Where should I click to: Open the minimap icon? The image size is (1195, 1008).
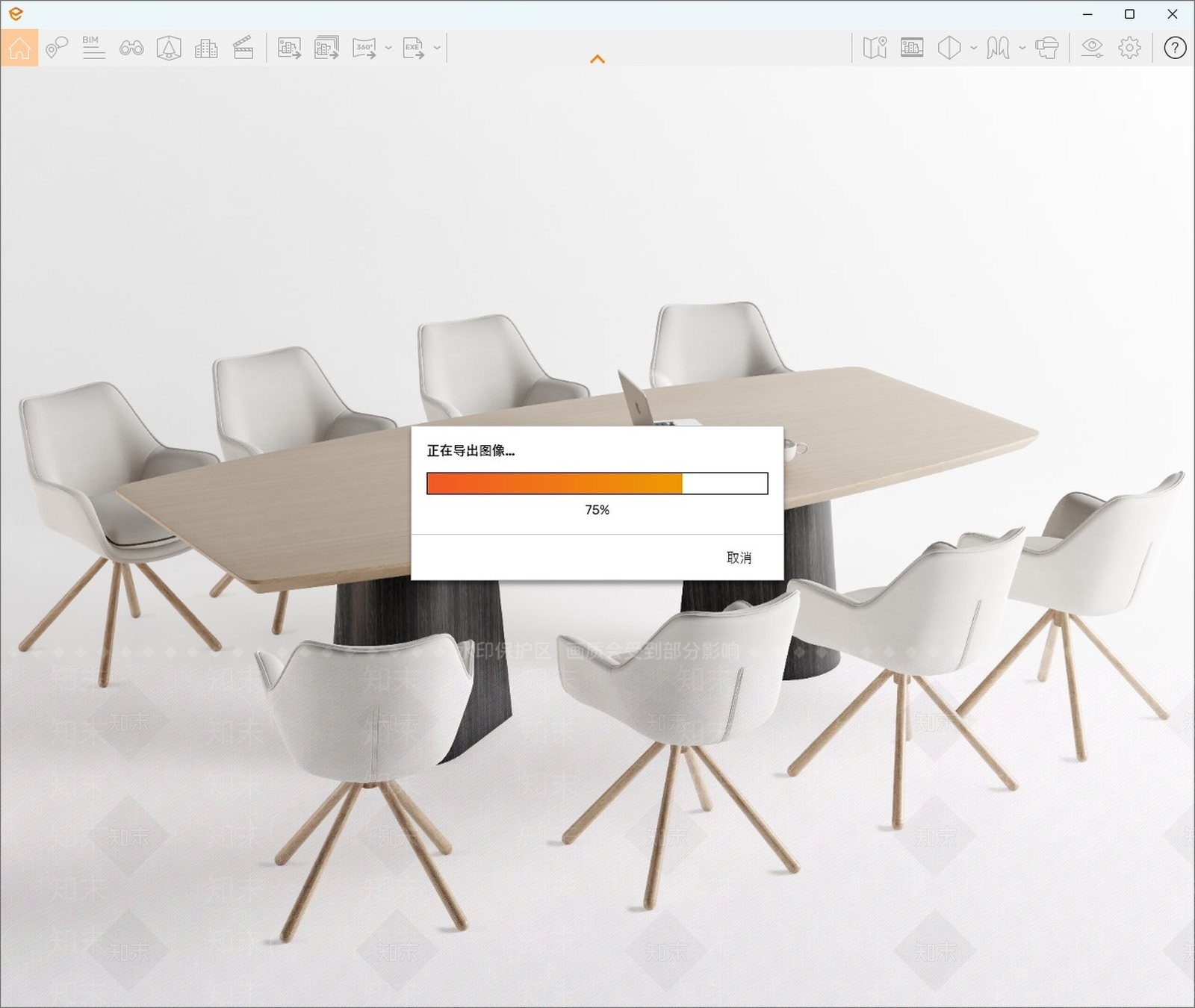(x=875, y=48)
